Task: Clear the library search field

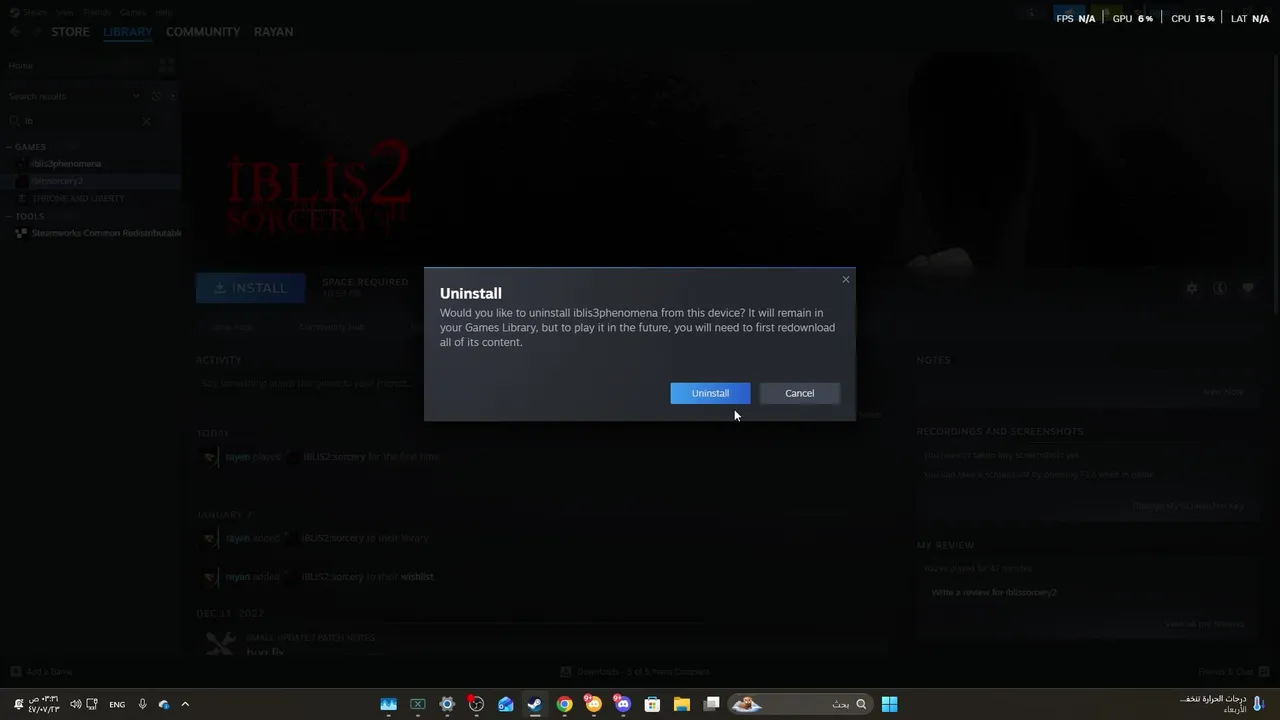Action: click(x=146, y=121)
